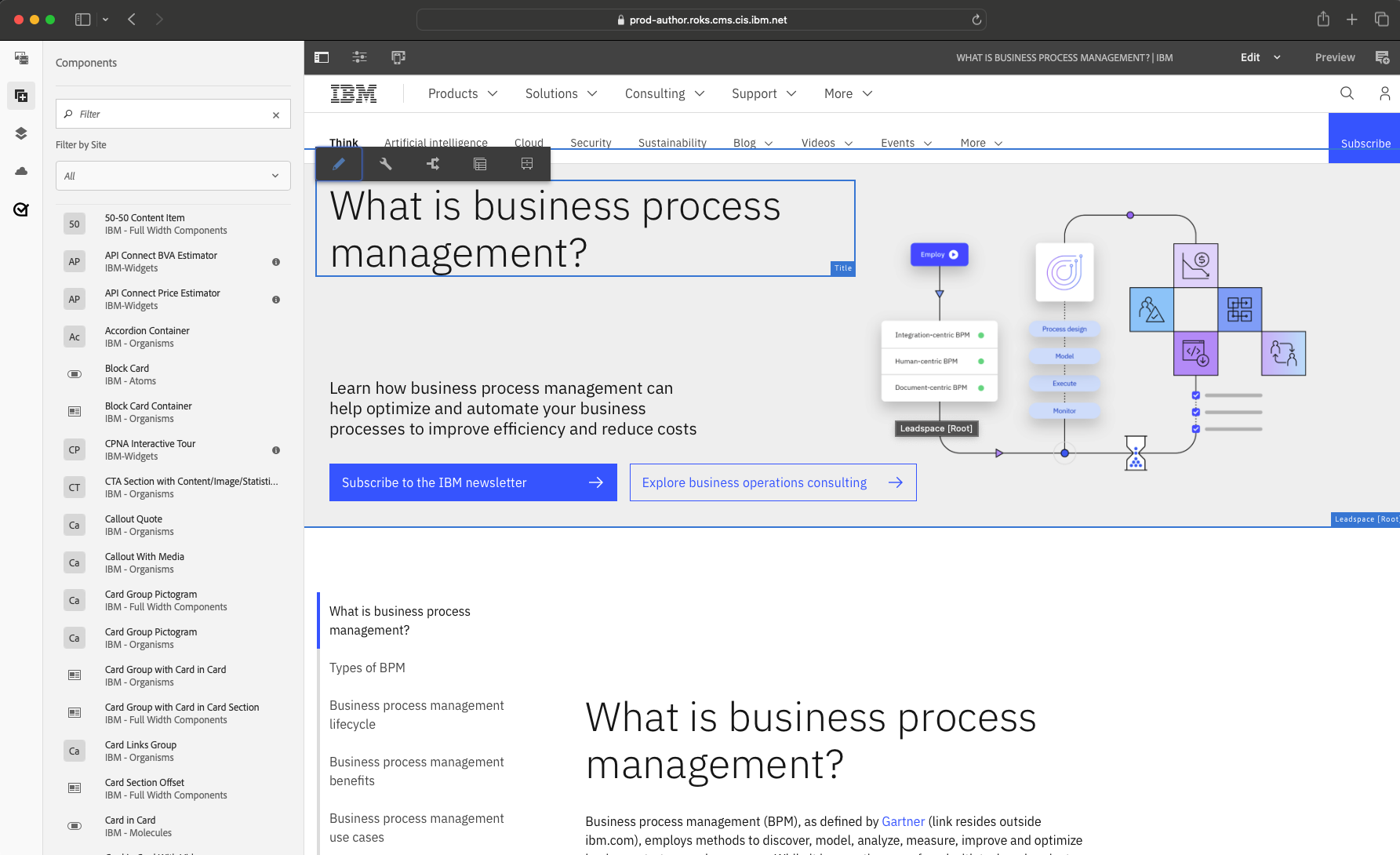Clear the component filter field
This screenshot has height=855, width=1400.
[276, 115]
